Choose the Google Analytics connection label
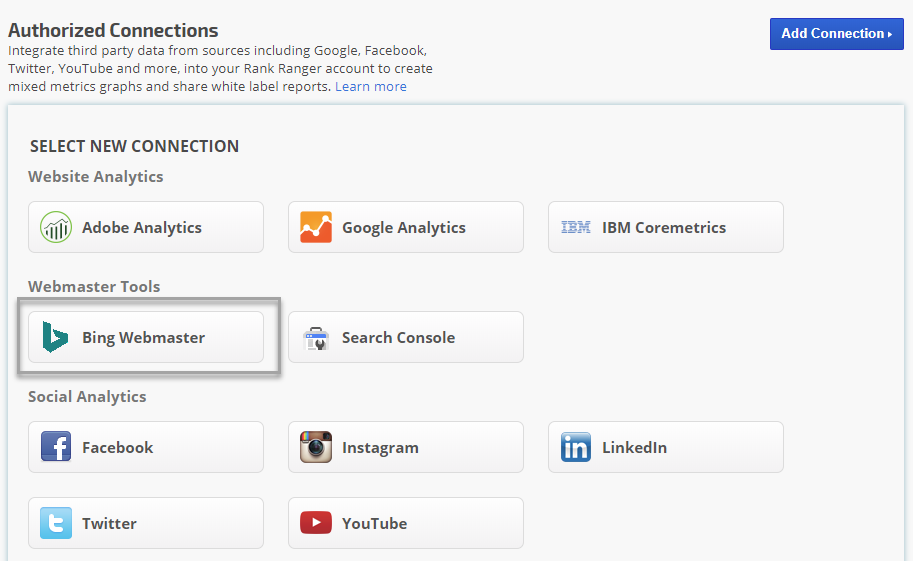Viewport: 913px width, 561px height. pos(403,228)
